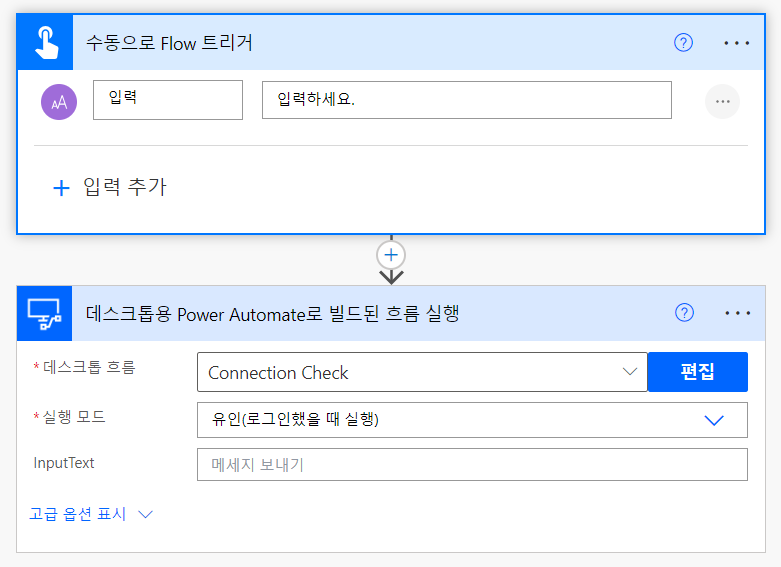Image resolution: width=781 pixels, height=567 pixels.
Task: Click the 입력 name field
Action: 168,100
